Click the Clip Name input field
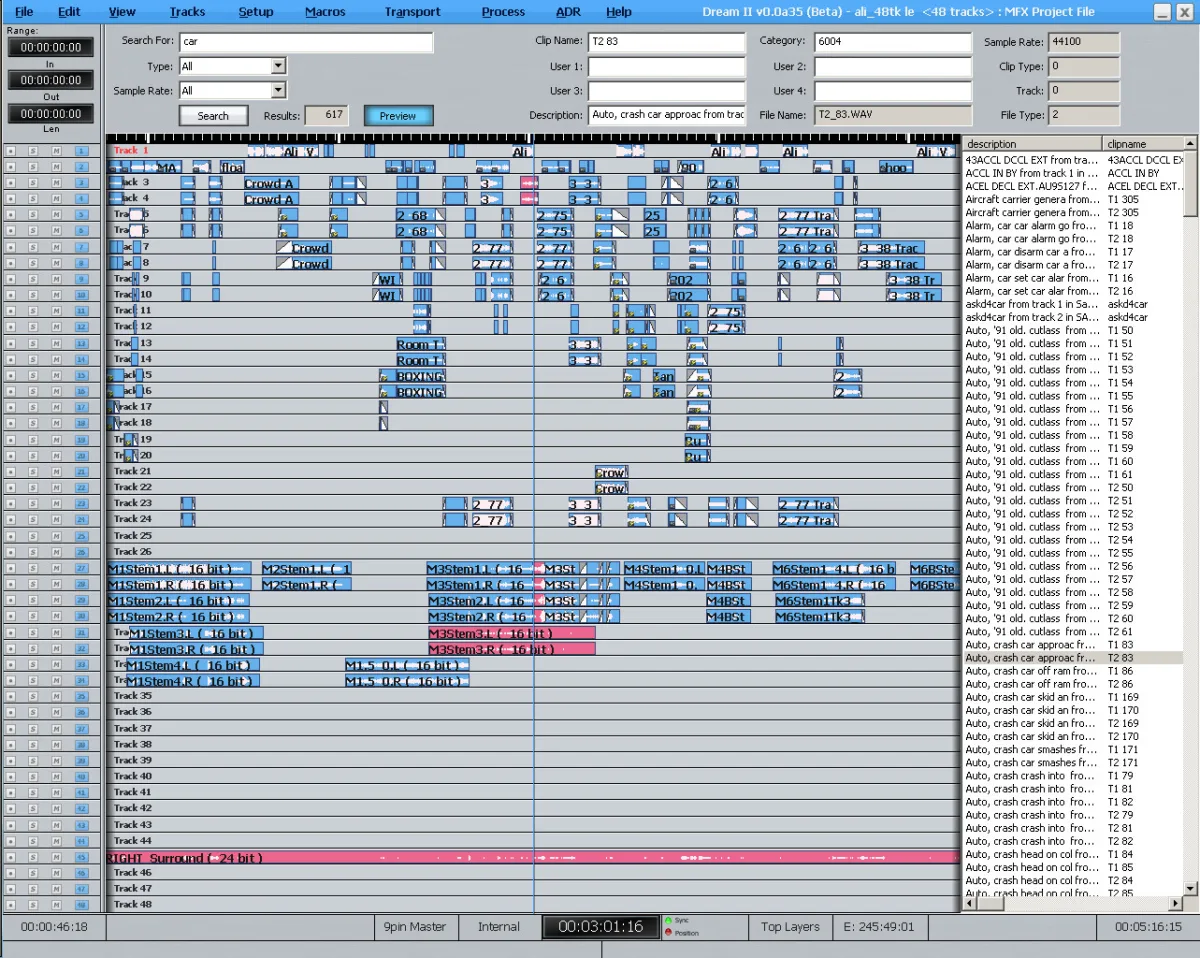The height and width of the screenshot is (958, 1200). click(667, 42)
